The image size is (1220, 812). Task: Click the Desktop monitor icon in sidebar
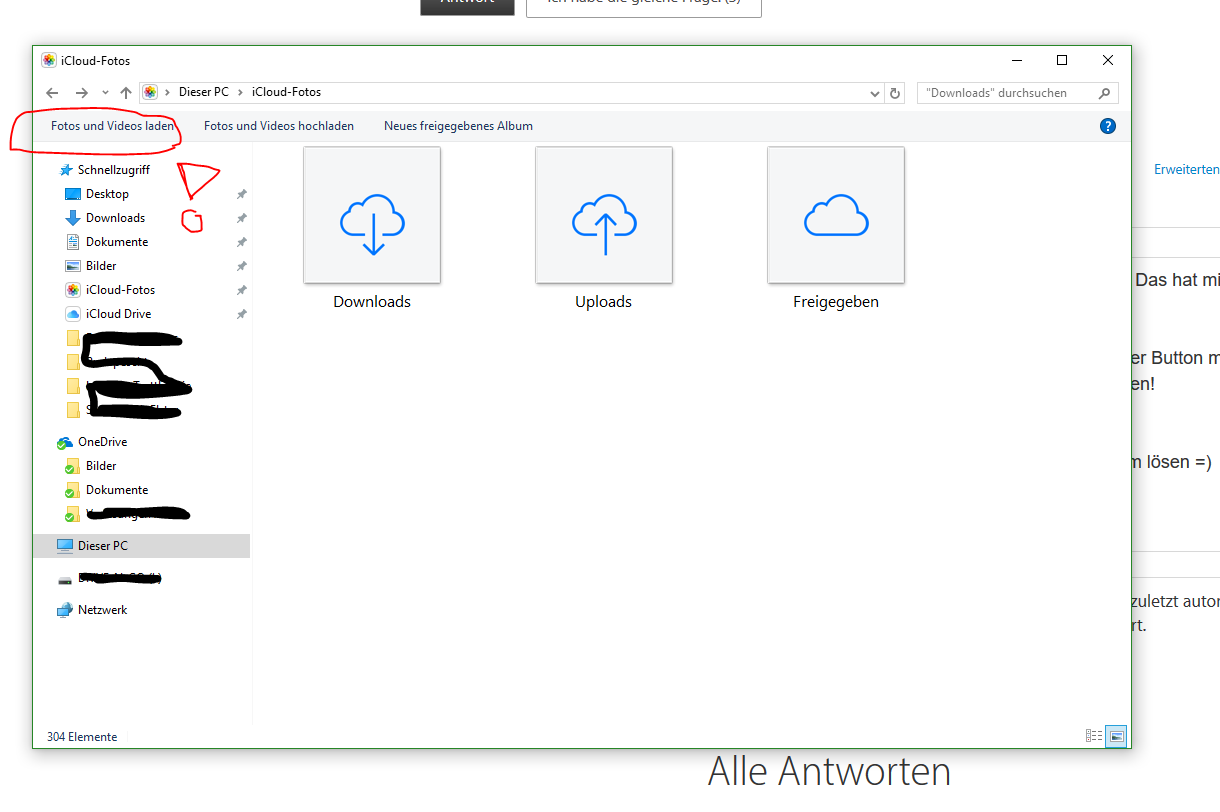click(72, 194)
